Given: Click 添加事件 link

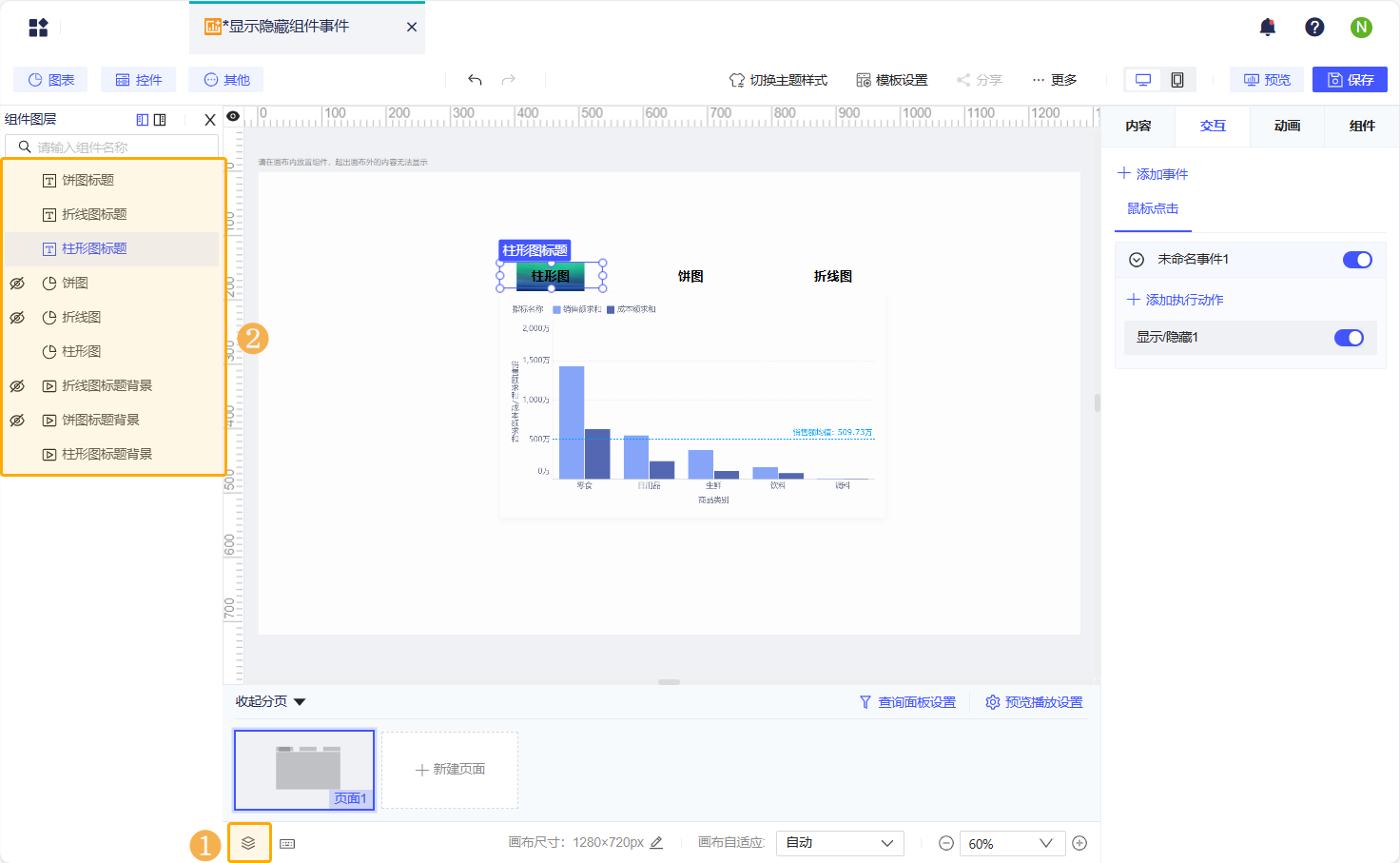Looking at the screenshot, I should [1153, 174].
